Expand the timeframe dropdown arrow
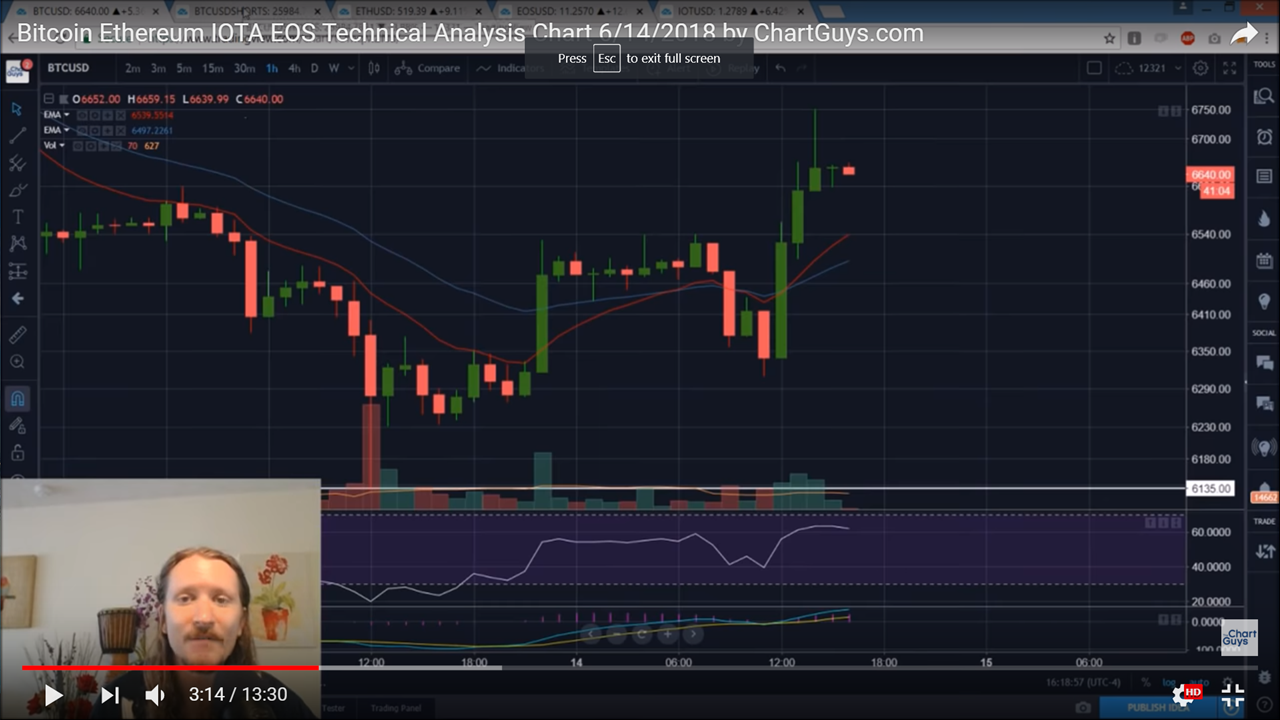1280x720 pixels. pos(350,68)
